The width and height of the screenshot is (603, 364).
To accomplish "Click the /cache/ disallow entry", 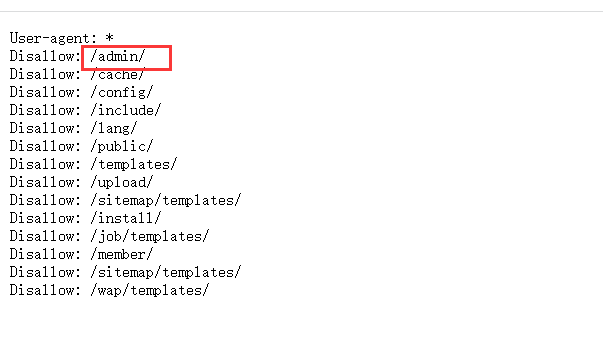I will click(x=118, y=74).
